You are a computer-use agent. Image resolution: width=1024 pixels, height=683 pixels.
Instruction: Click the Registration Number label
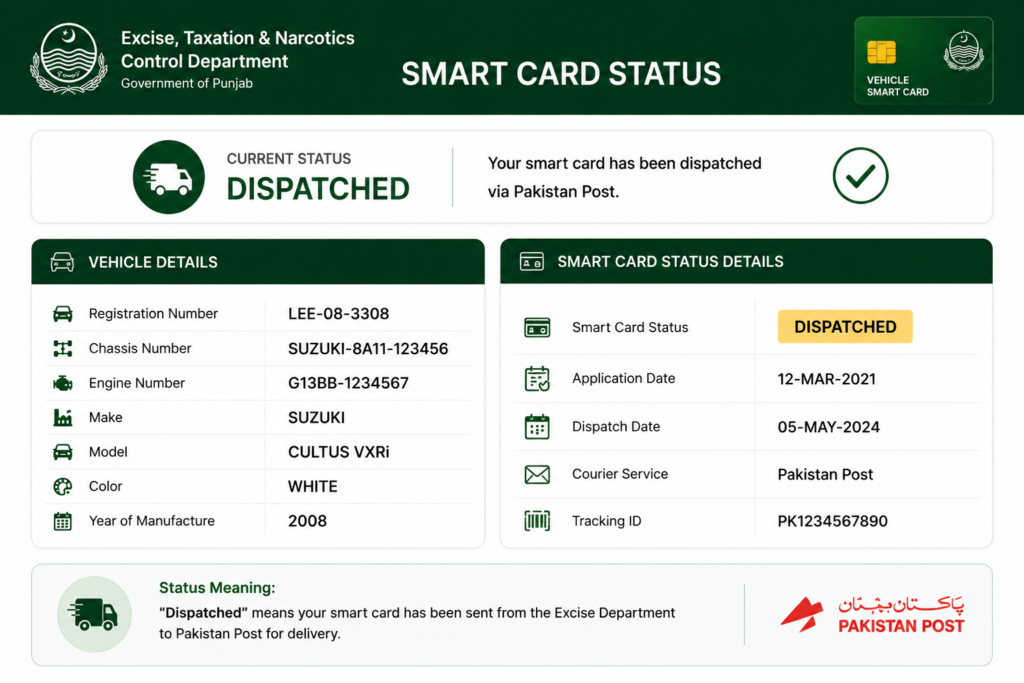(153, 313)
